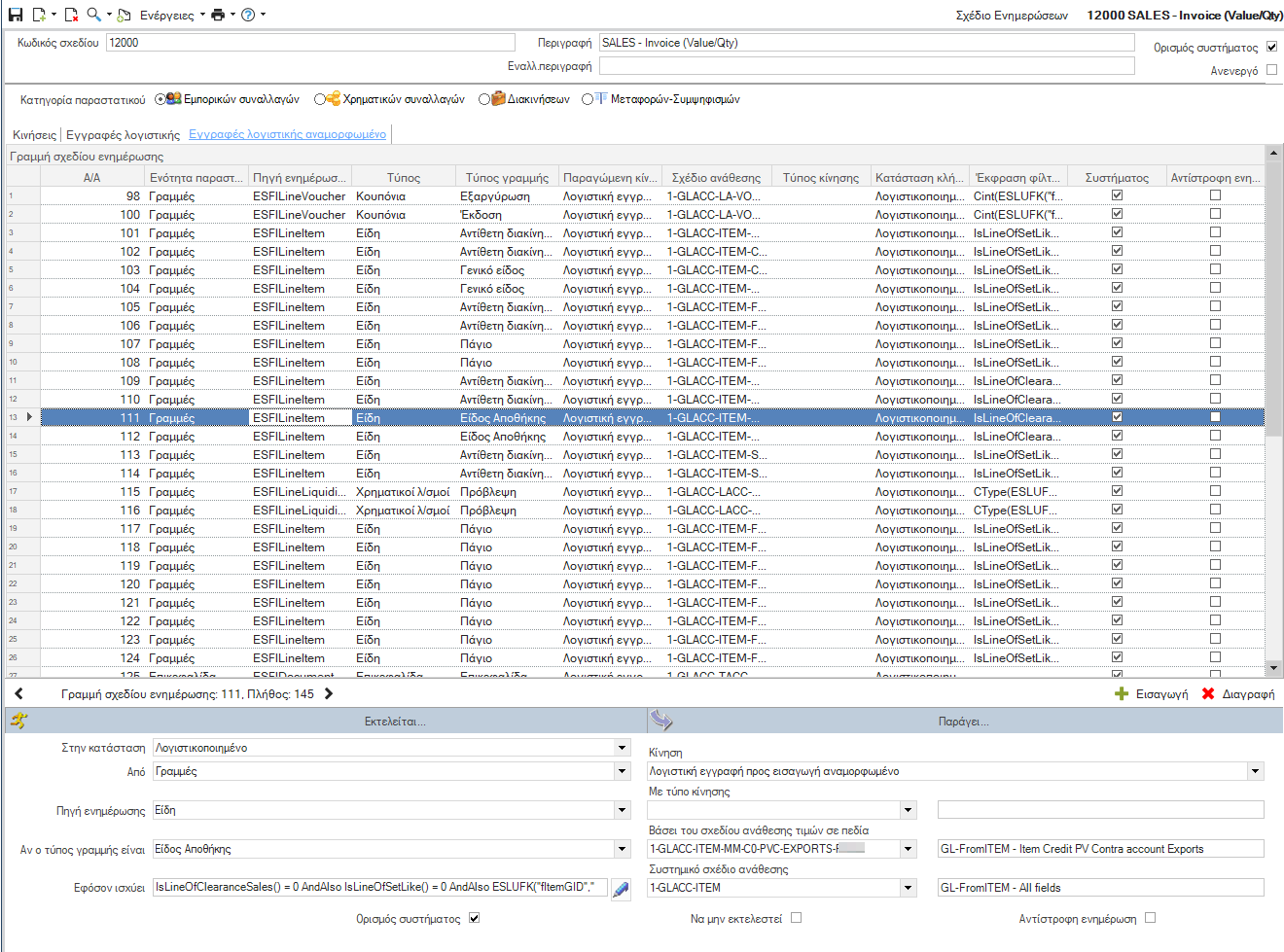
Task: Enable the Να μην εκτελεστεί checkbox
Action: point(797,918)
